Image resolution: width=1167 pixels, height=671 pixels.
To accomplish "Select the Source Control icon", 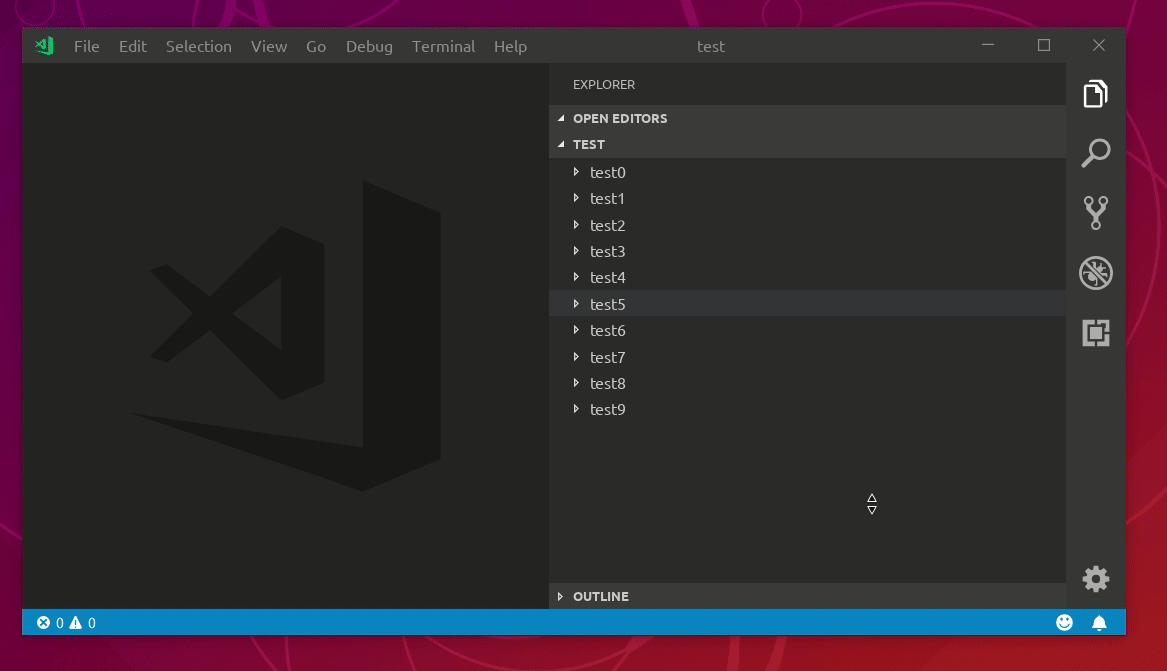I will tap(1096, 212).
